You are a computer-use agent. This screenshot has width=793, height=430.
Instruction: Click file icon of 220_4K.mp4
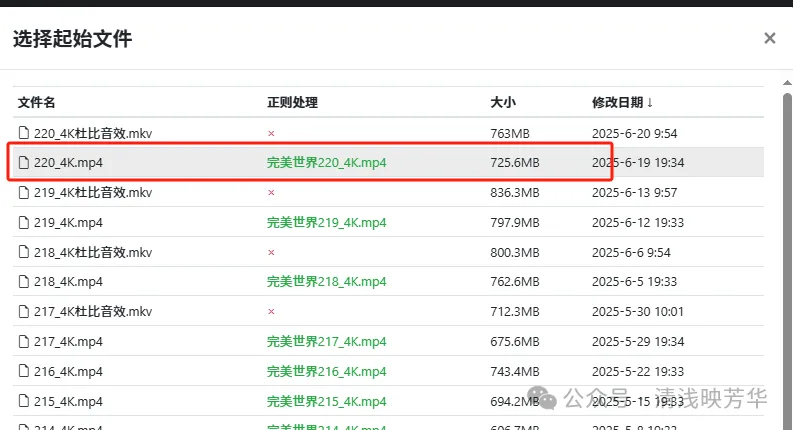(x=24, y=162)
